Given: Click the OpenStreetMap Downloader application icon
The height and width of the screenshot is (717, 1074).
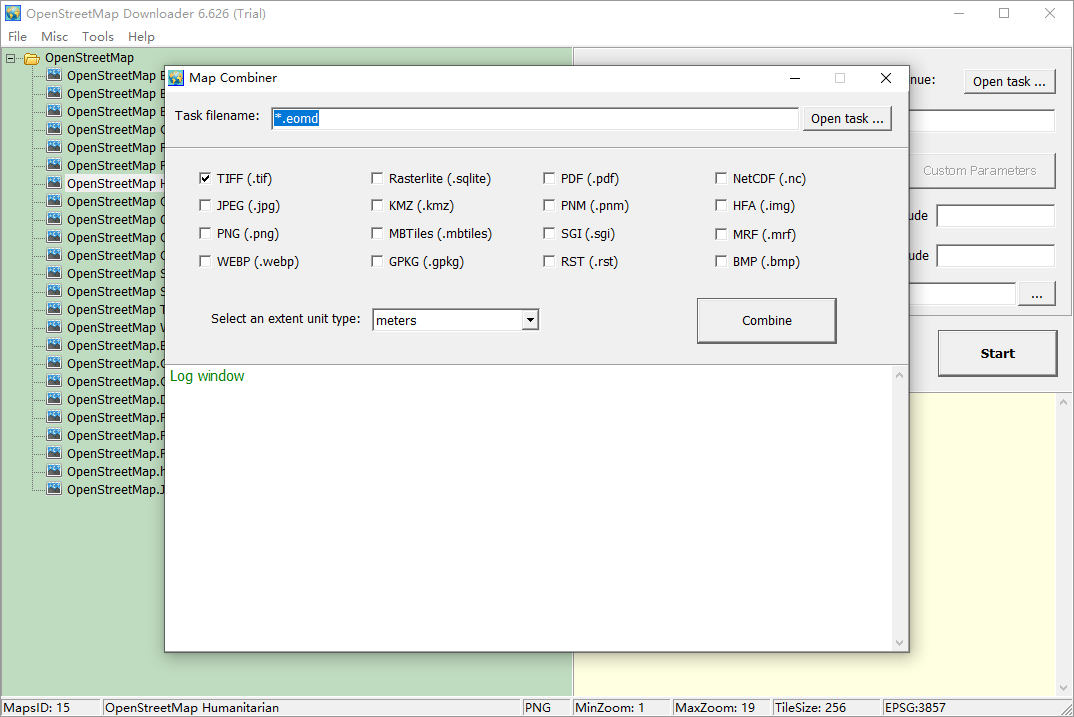Looking at the screenshot, I should pyautogui.click(x=13, y=13).
